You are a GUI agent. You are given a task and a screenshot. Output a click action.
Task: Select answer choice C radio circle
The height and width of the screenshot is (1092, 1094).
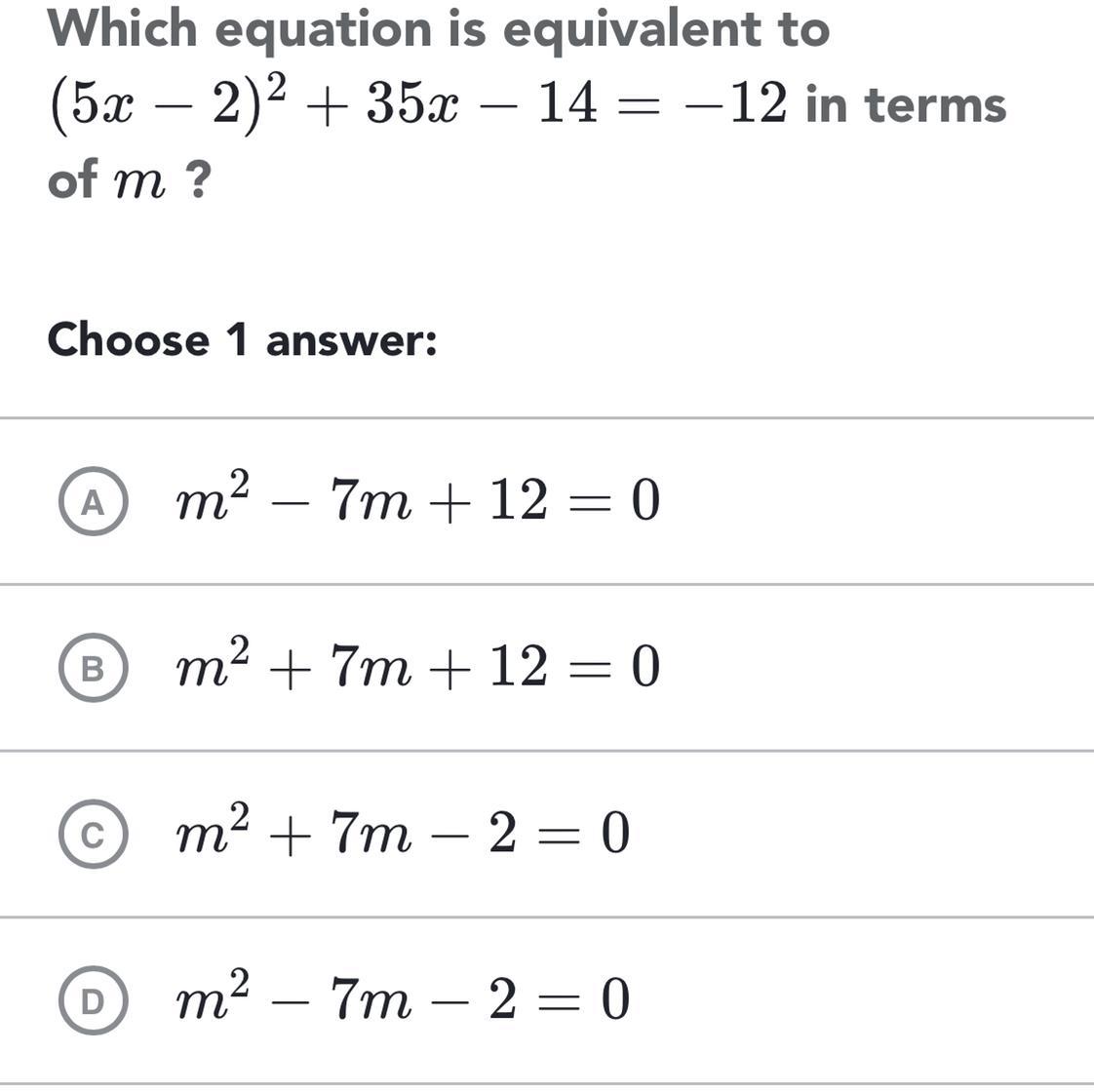(x=93, y=834)
